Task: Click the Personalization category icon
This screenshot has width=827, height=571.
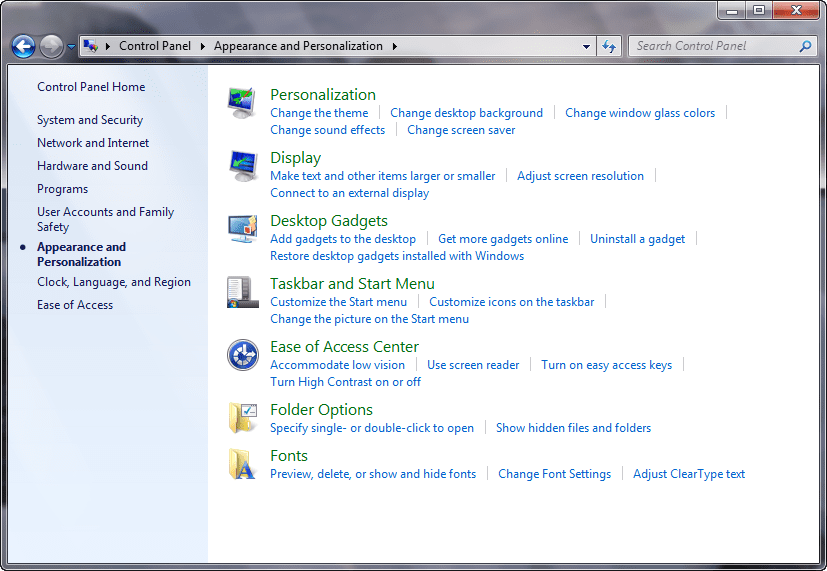Action: coord(243,103)
